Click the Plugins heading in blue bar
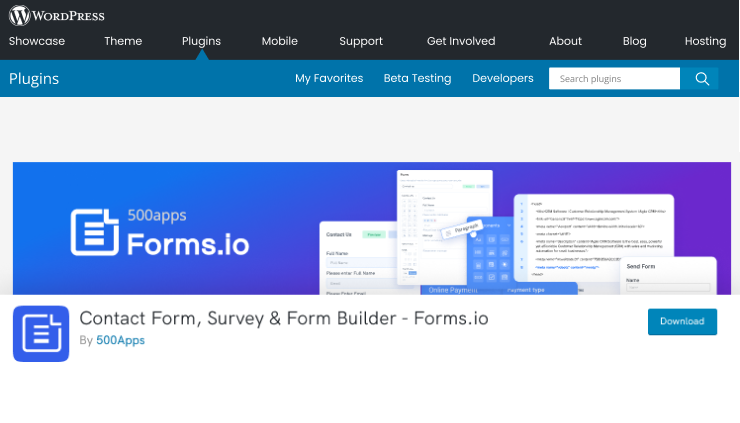740x423 pixels. 34,78
